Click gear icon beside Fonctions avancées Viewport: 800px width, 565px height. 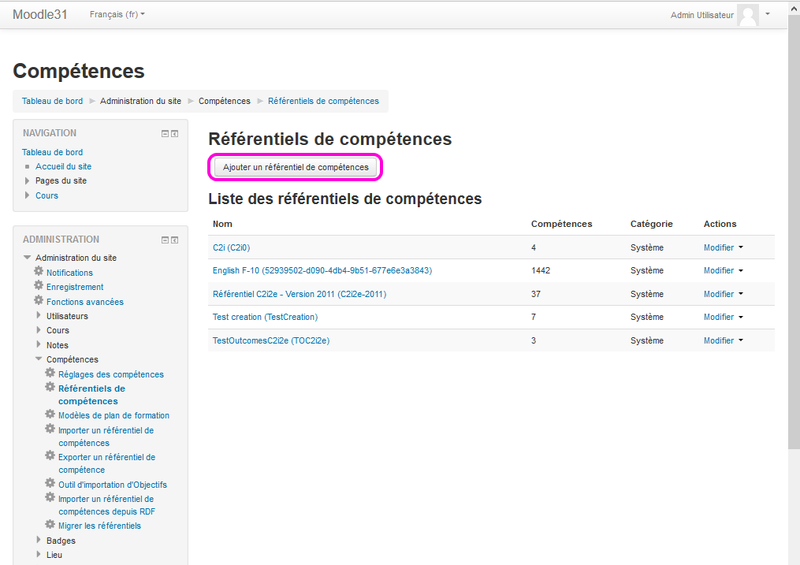click(x=39, y=301)
